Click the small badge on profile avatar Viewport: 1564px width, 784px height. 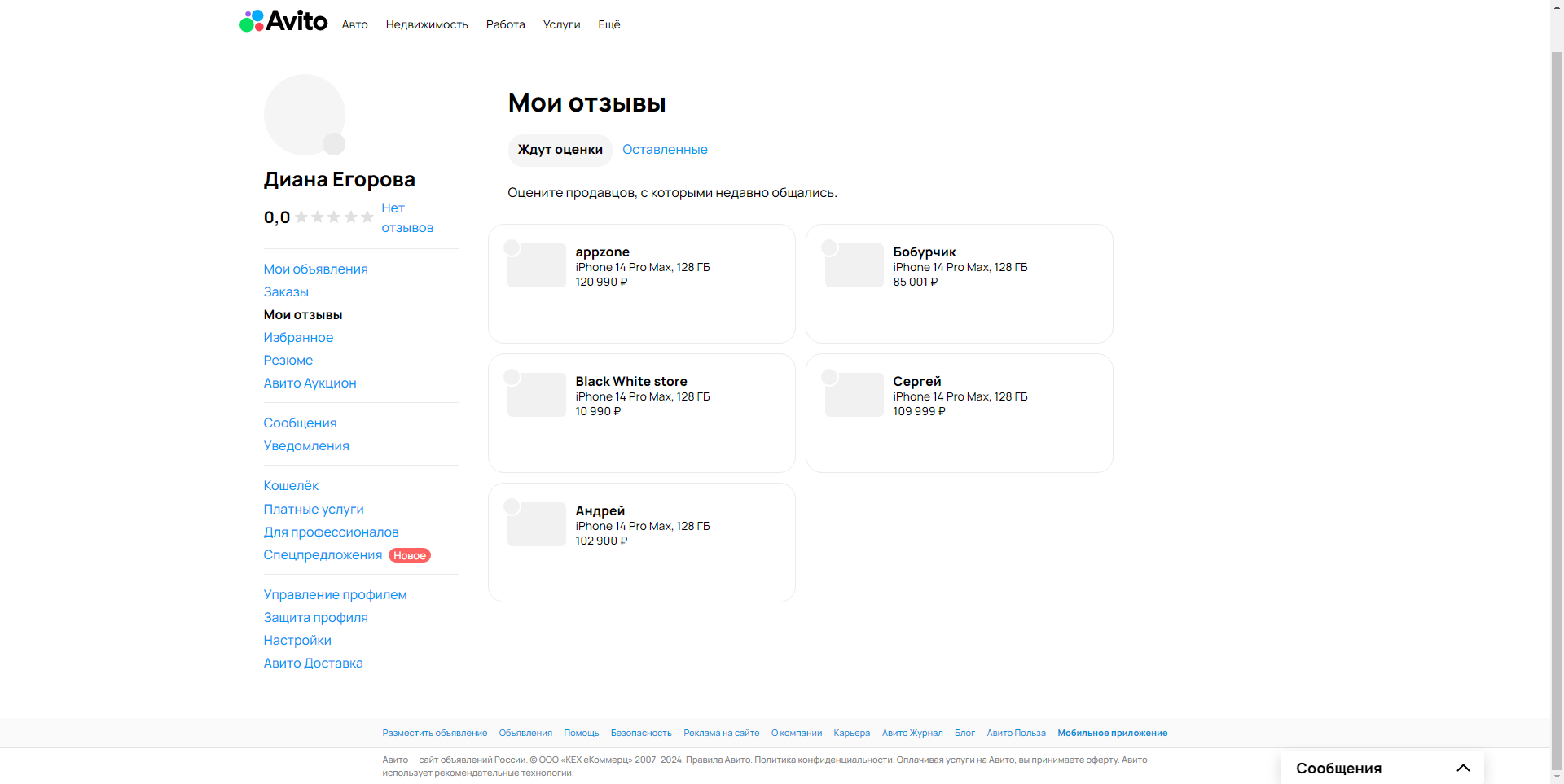pos(334,144)
